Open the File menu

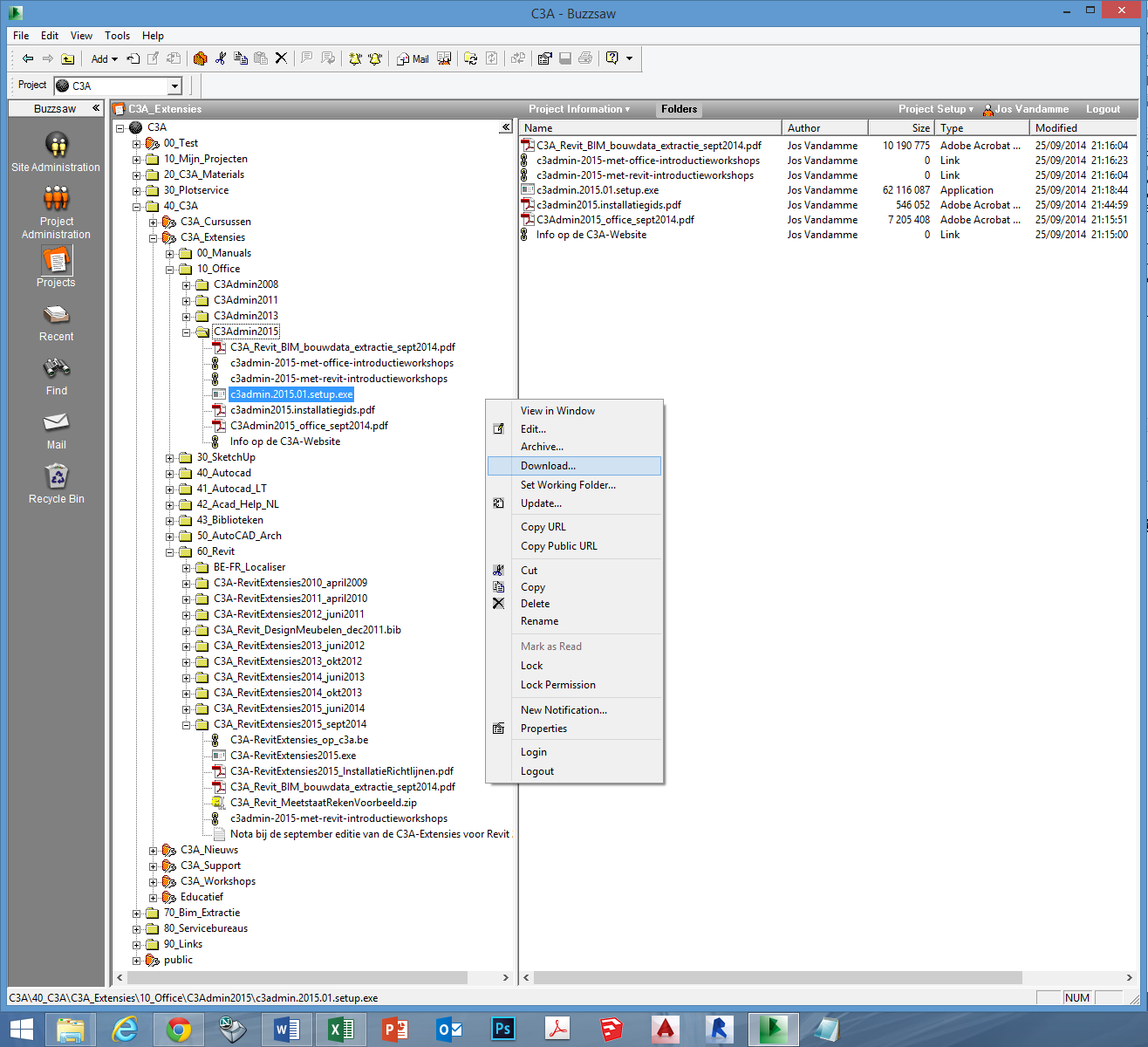(21, 36)
